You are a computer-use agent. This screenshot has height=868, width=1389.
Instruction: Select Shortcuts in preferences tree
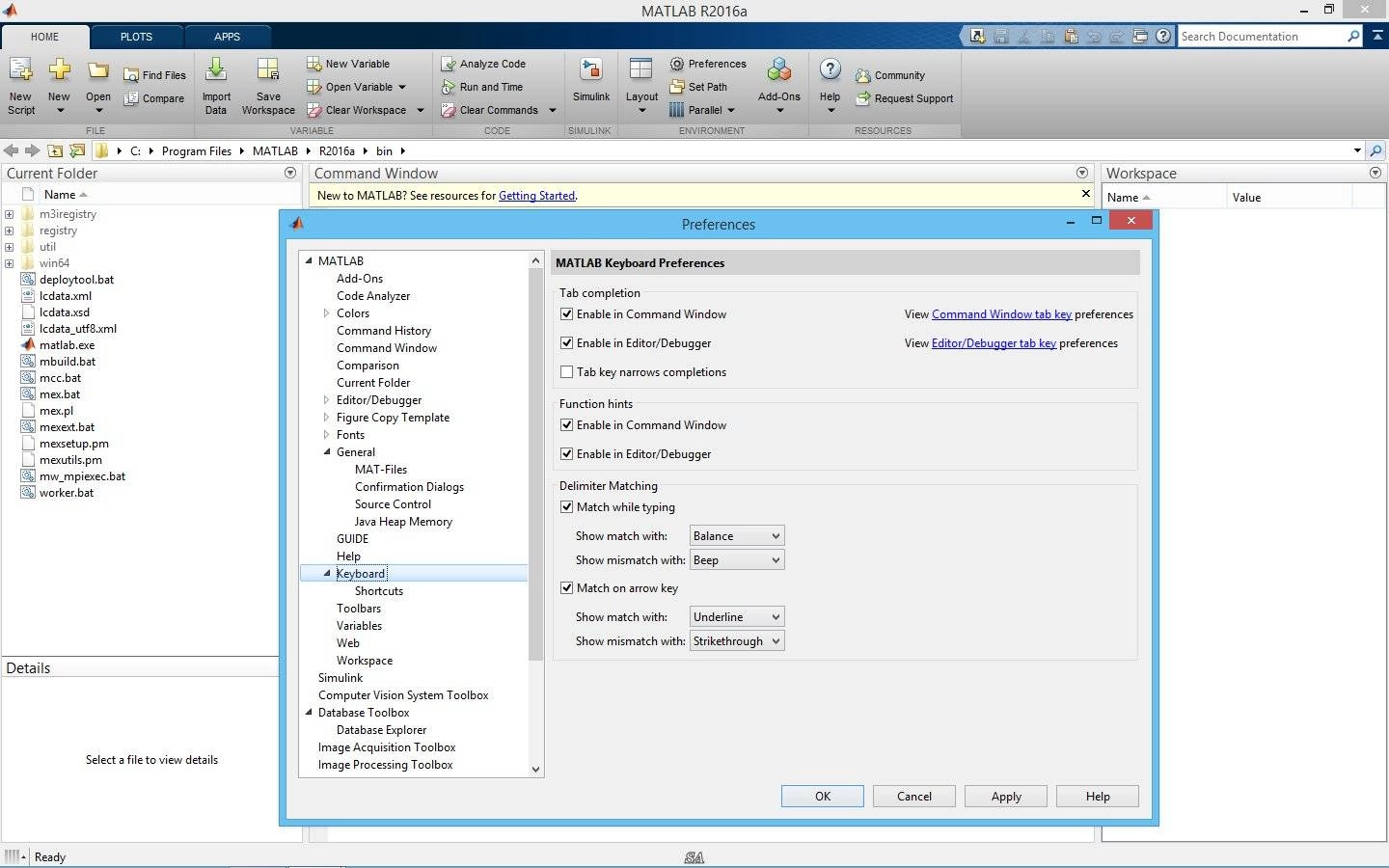coord(379,591)
